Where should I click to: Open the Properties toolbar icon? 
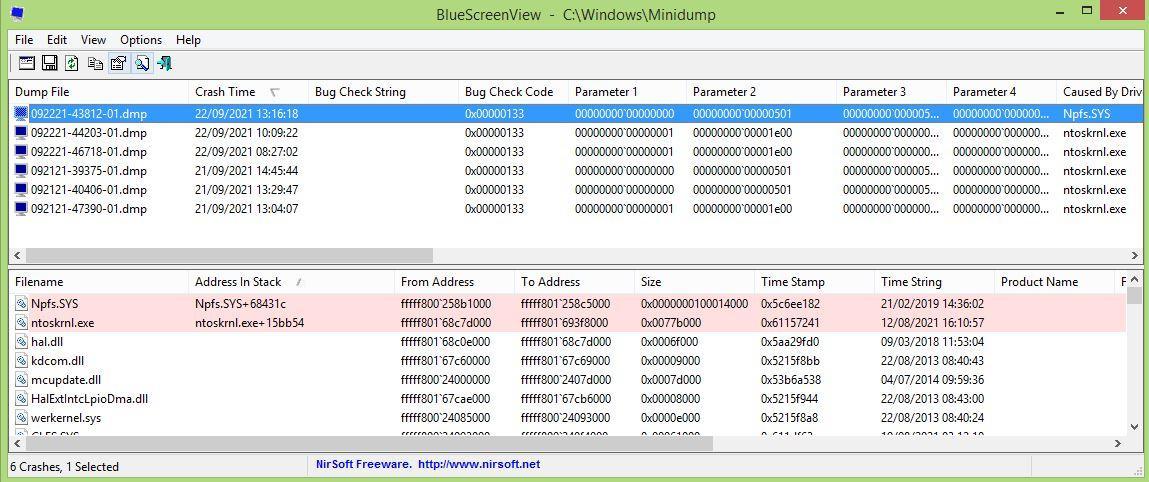(118, 63)
